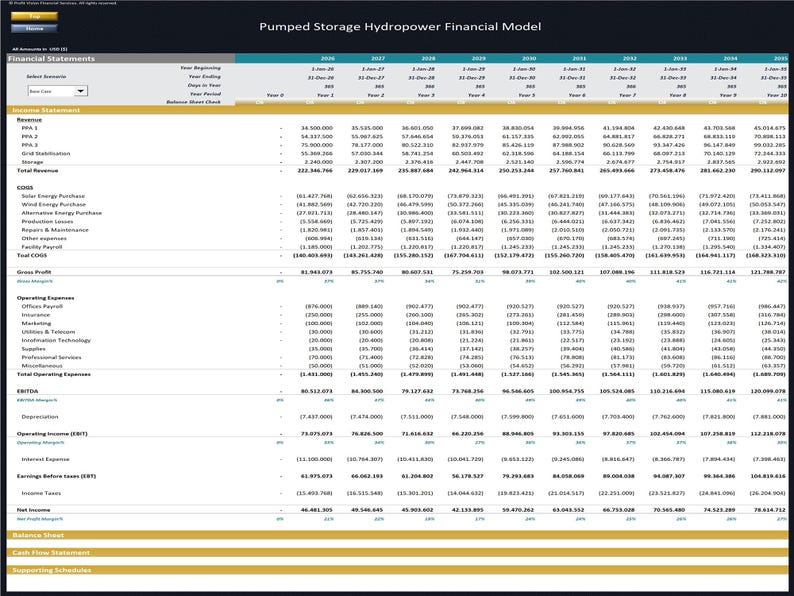Viewport: 794px width, 596px height.
Task: Select Interest Expense value (11.100.000)
Action: (314, 459)
